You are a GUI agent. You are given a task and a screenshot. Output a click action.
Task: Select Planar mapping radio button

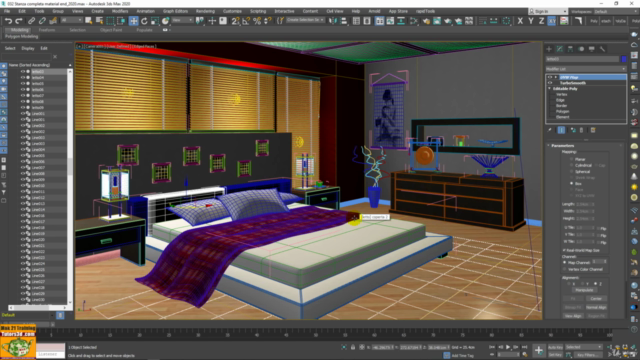tap(571, 159)
